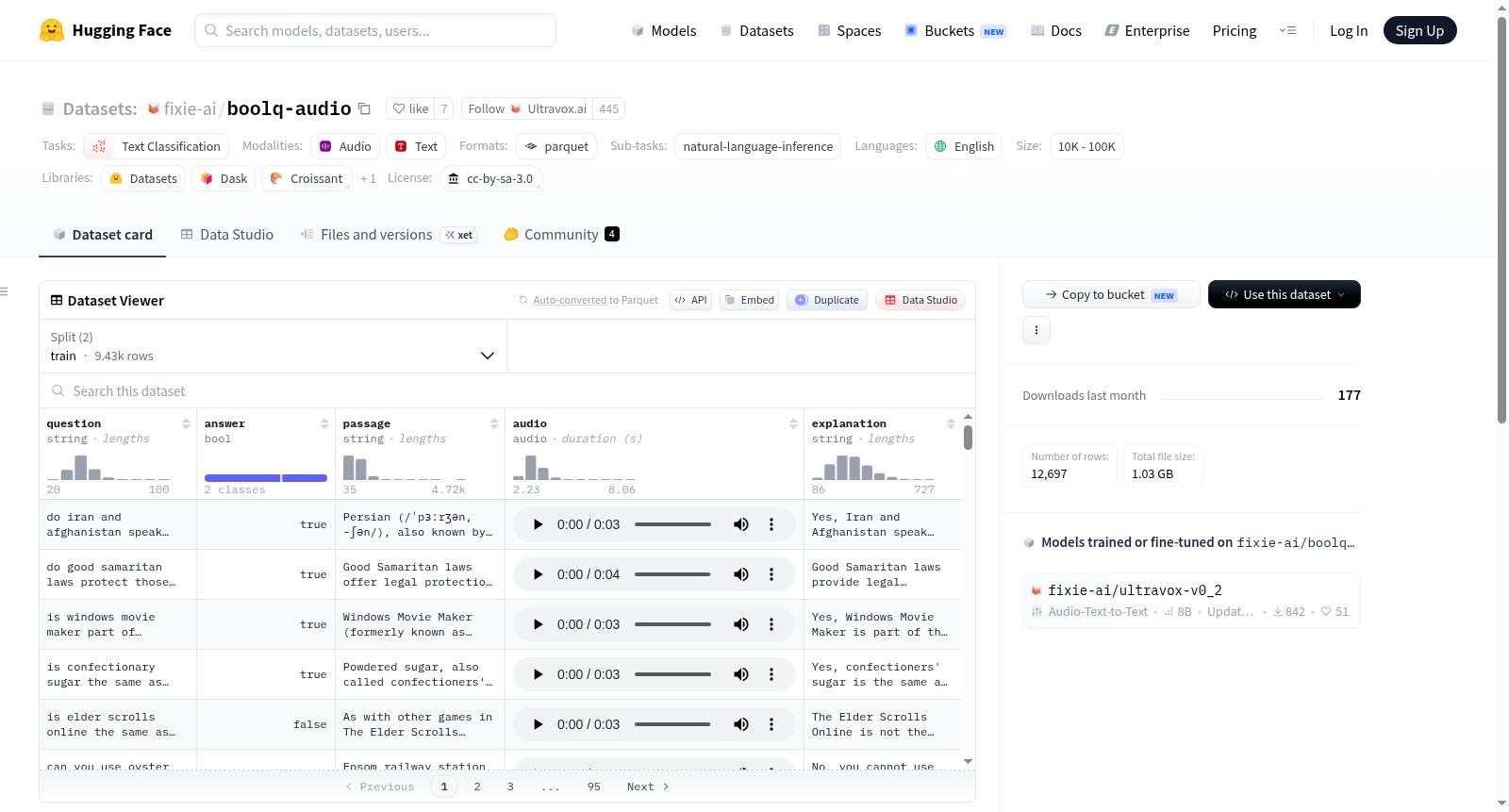Copy dataset name with the copy icon
This screenshot has width=1509, height=812.
(x=364, y=108)
